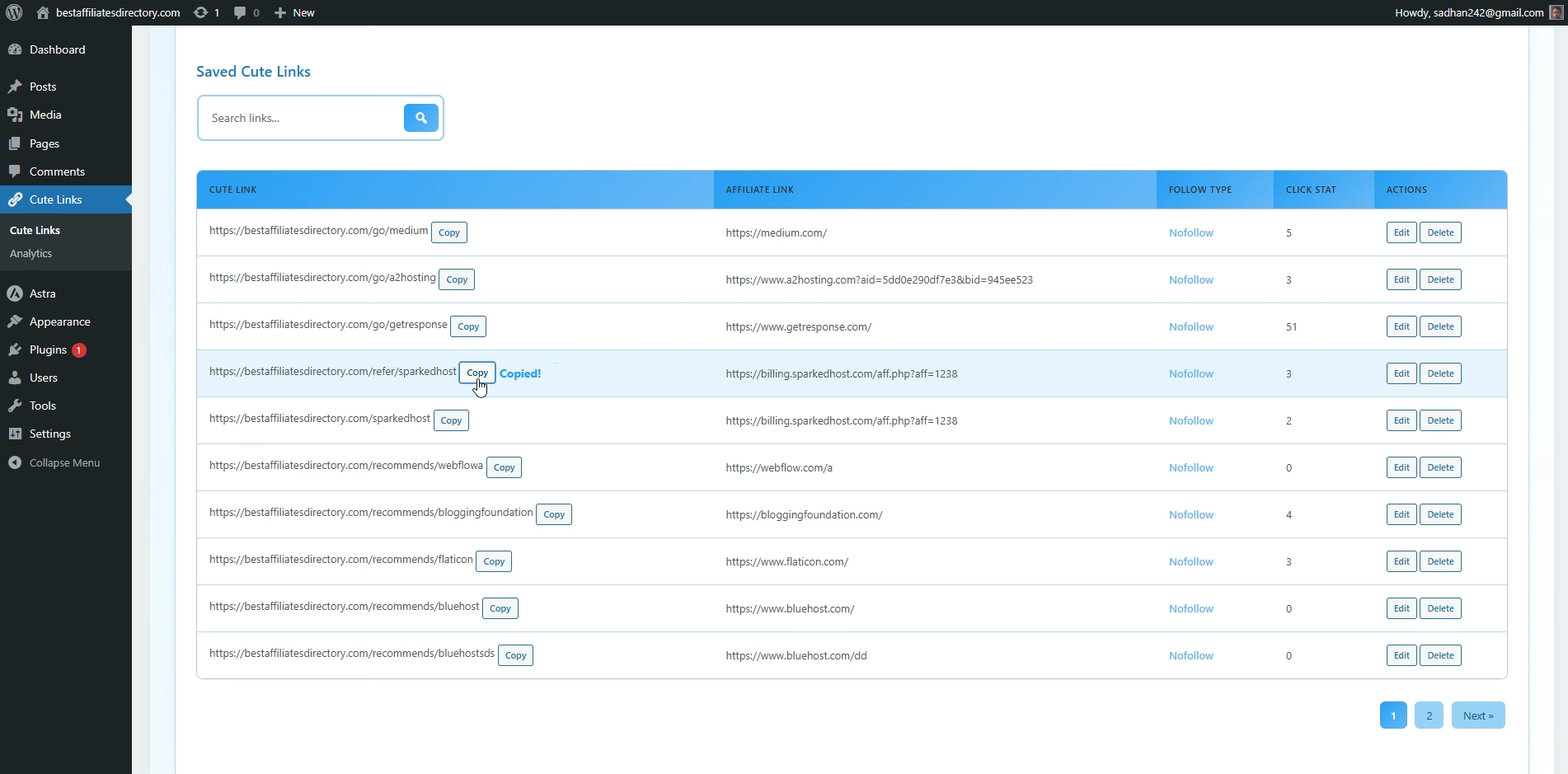Click the Search links input field

[x=305, y=118]
